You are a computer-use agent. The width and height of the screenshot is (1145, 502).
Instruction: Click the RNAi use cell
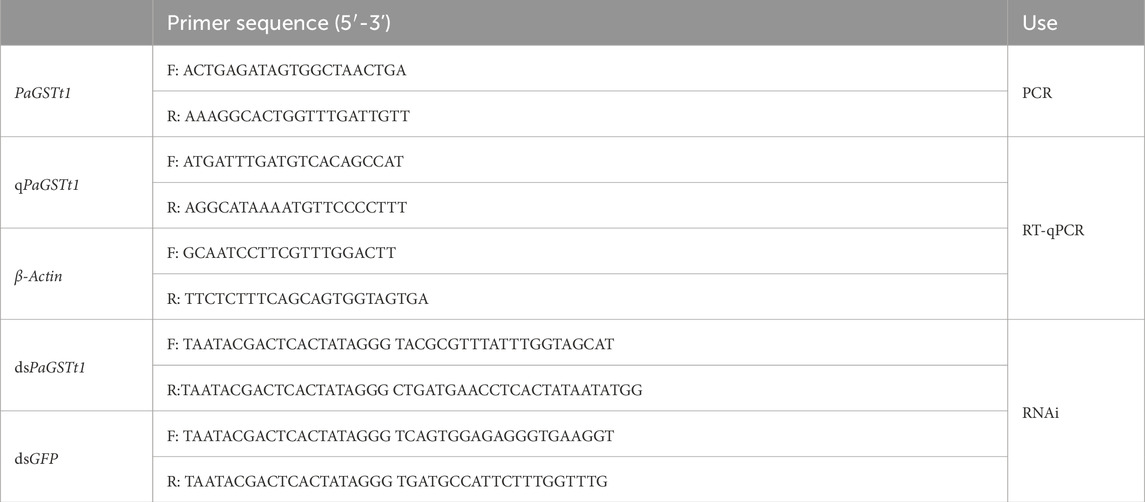[x=1040, y=411]
